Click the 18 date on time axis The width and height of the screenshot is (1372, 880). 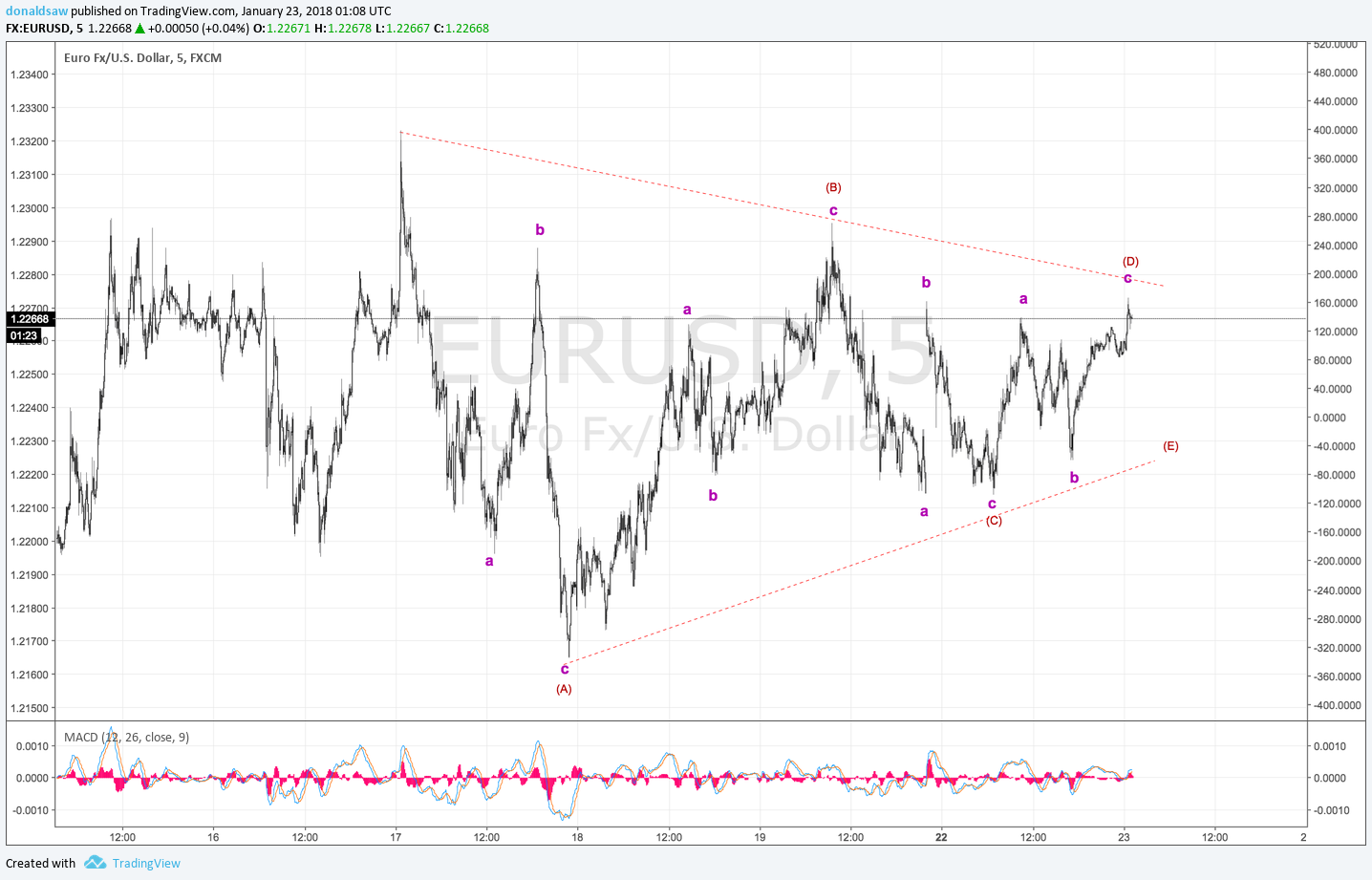tap(577, 837)
